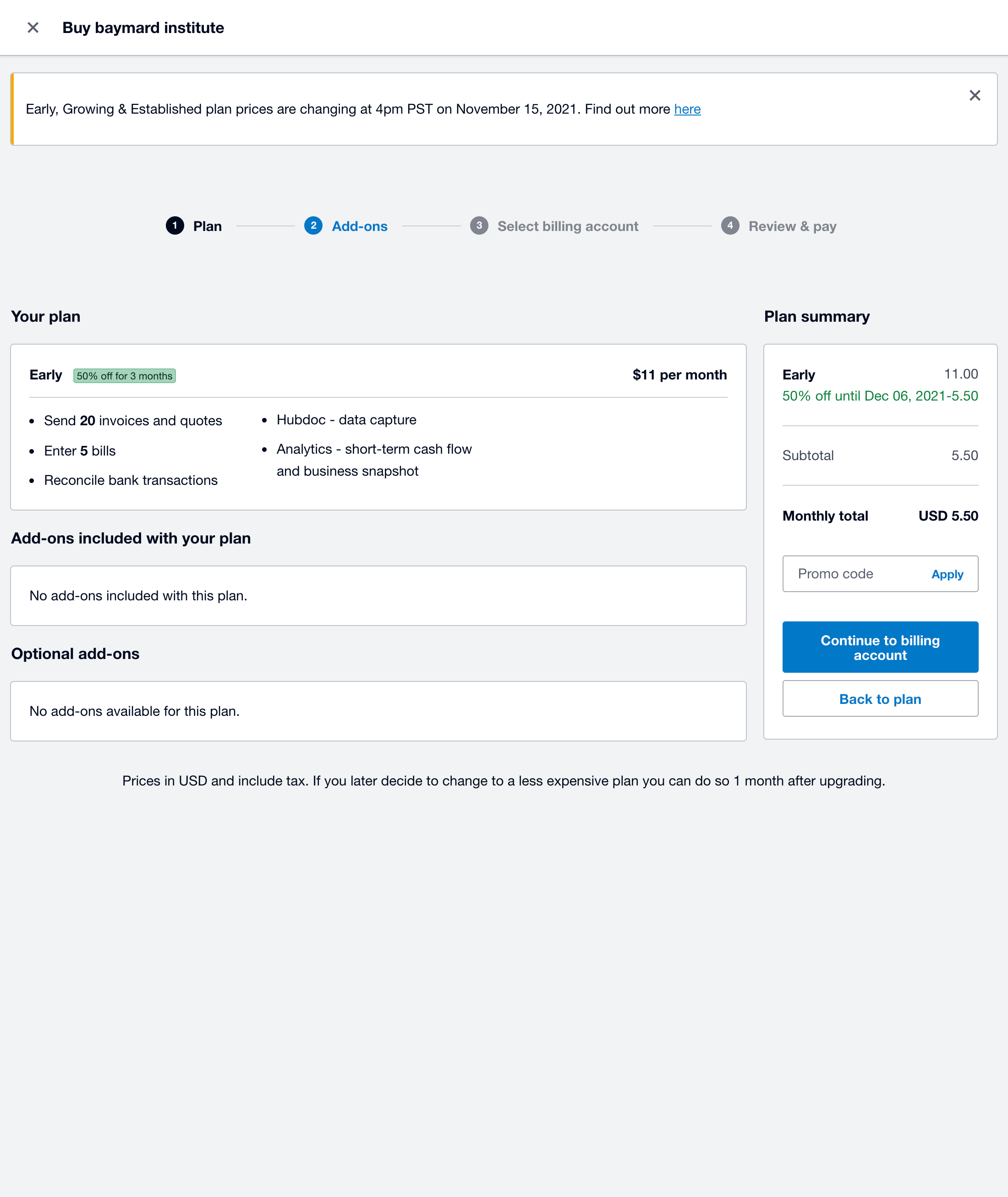Screen dimensions: 1008x1197
Task: Click the step 2 Add-ons circle indicator
Action: [x=313, y=226]
